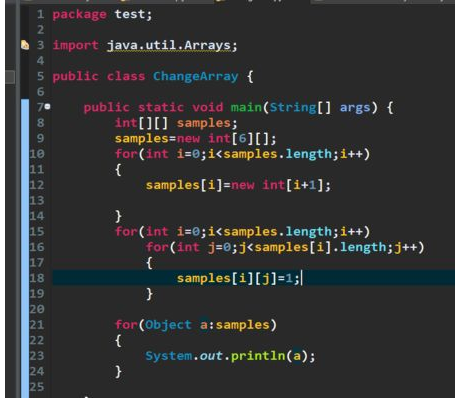This screenshot has width=457, height=398.
Task: Click 'int[6][]' on line 9
Action: pos(239,138)
